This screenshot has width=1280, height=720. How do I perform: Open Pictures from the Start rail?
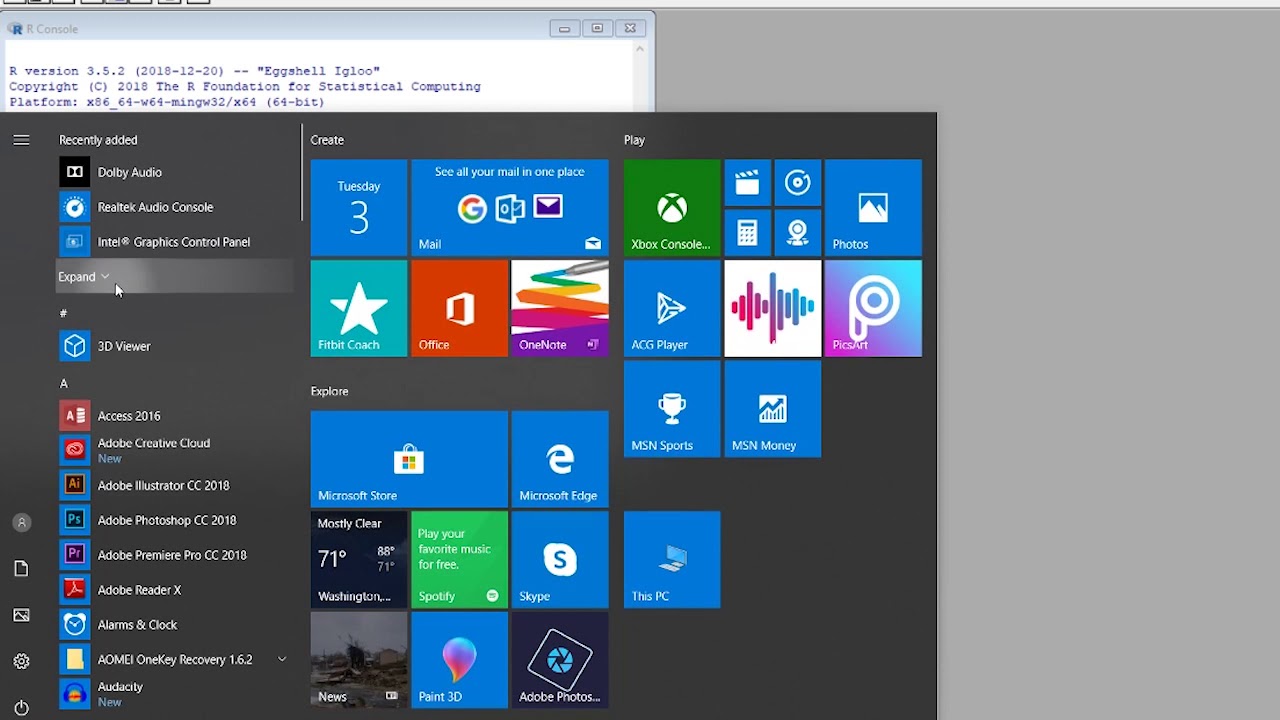21,615
